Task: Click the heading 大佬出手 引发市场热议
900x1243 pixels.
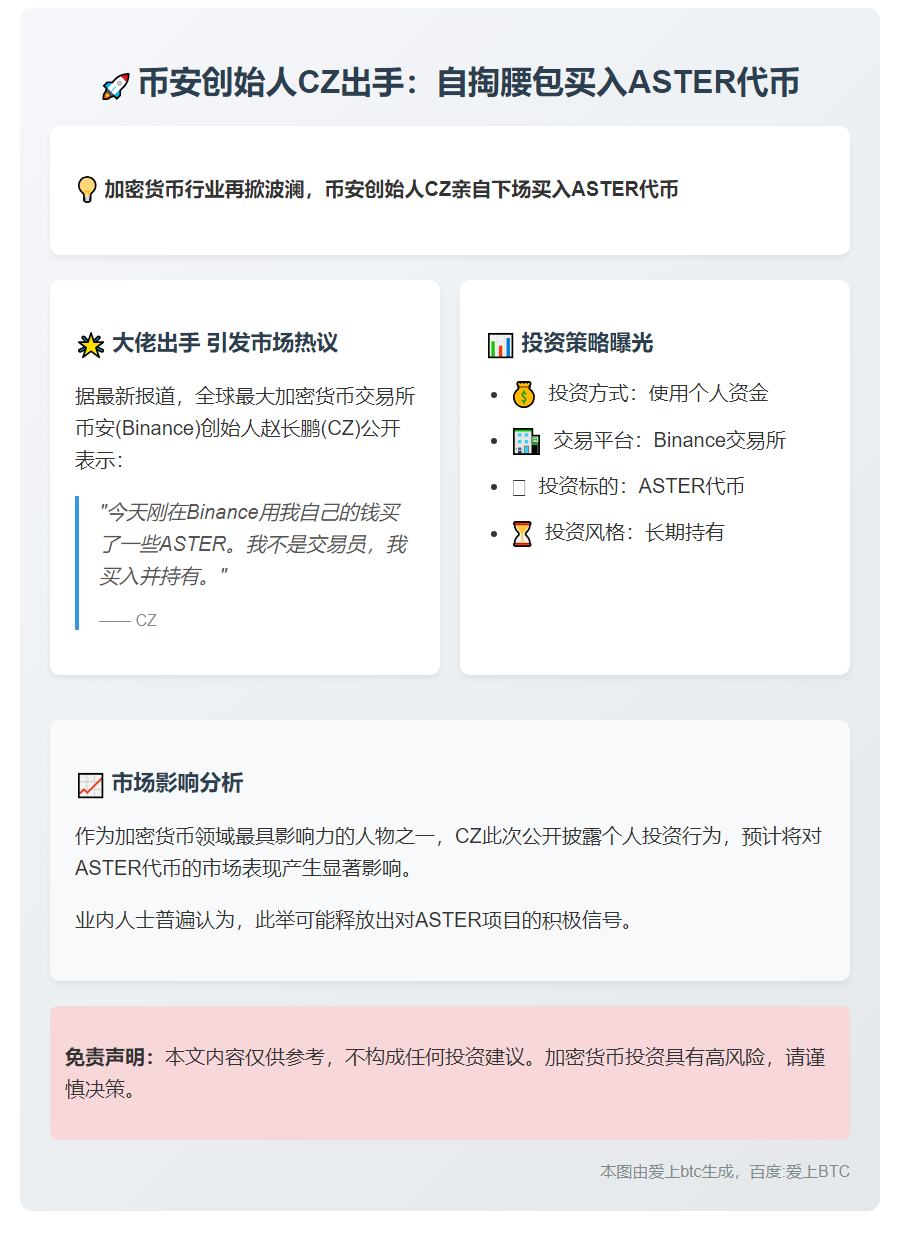Action: click(225, 344)
